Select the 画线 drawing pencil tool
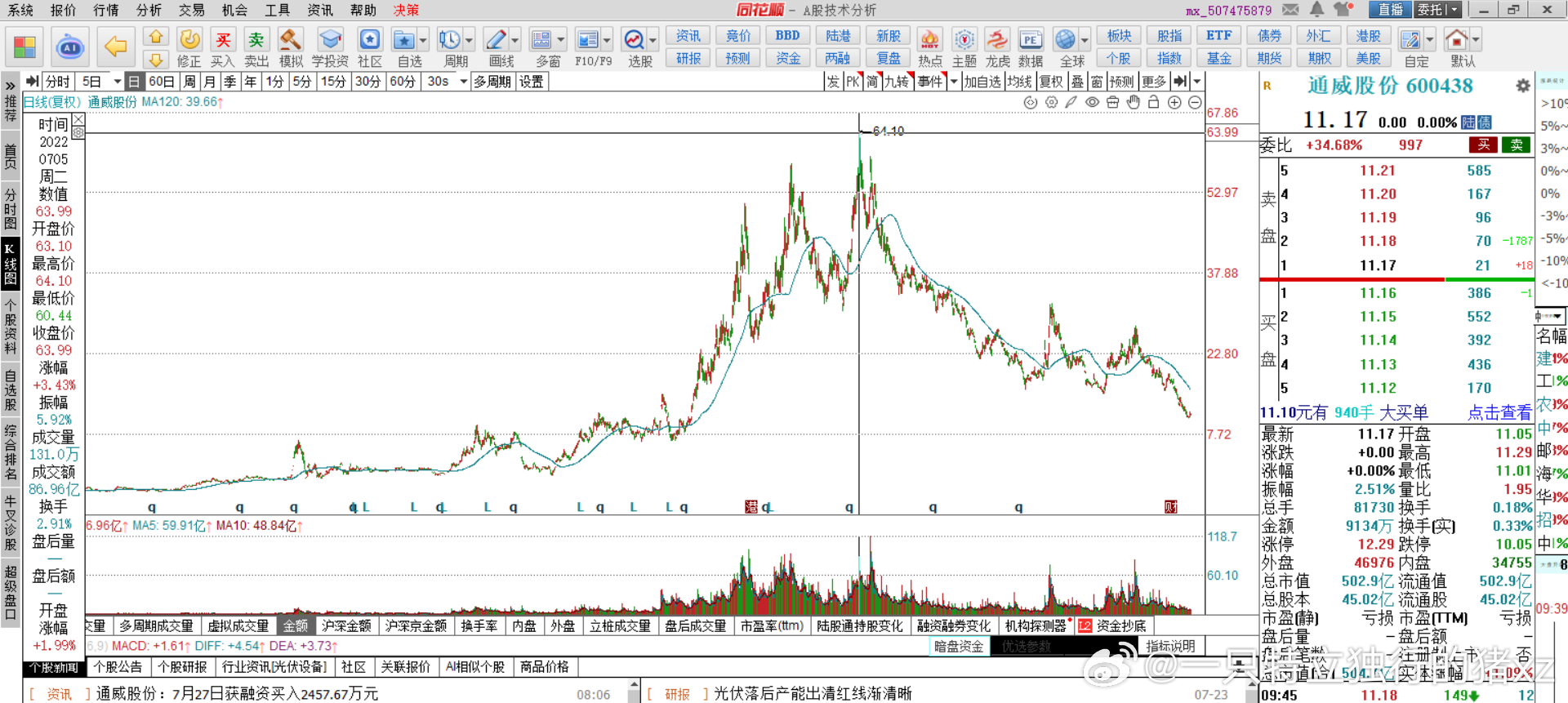1568x703 pixels. point(496,48)
